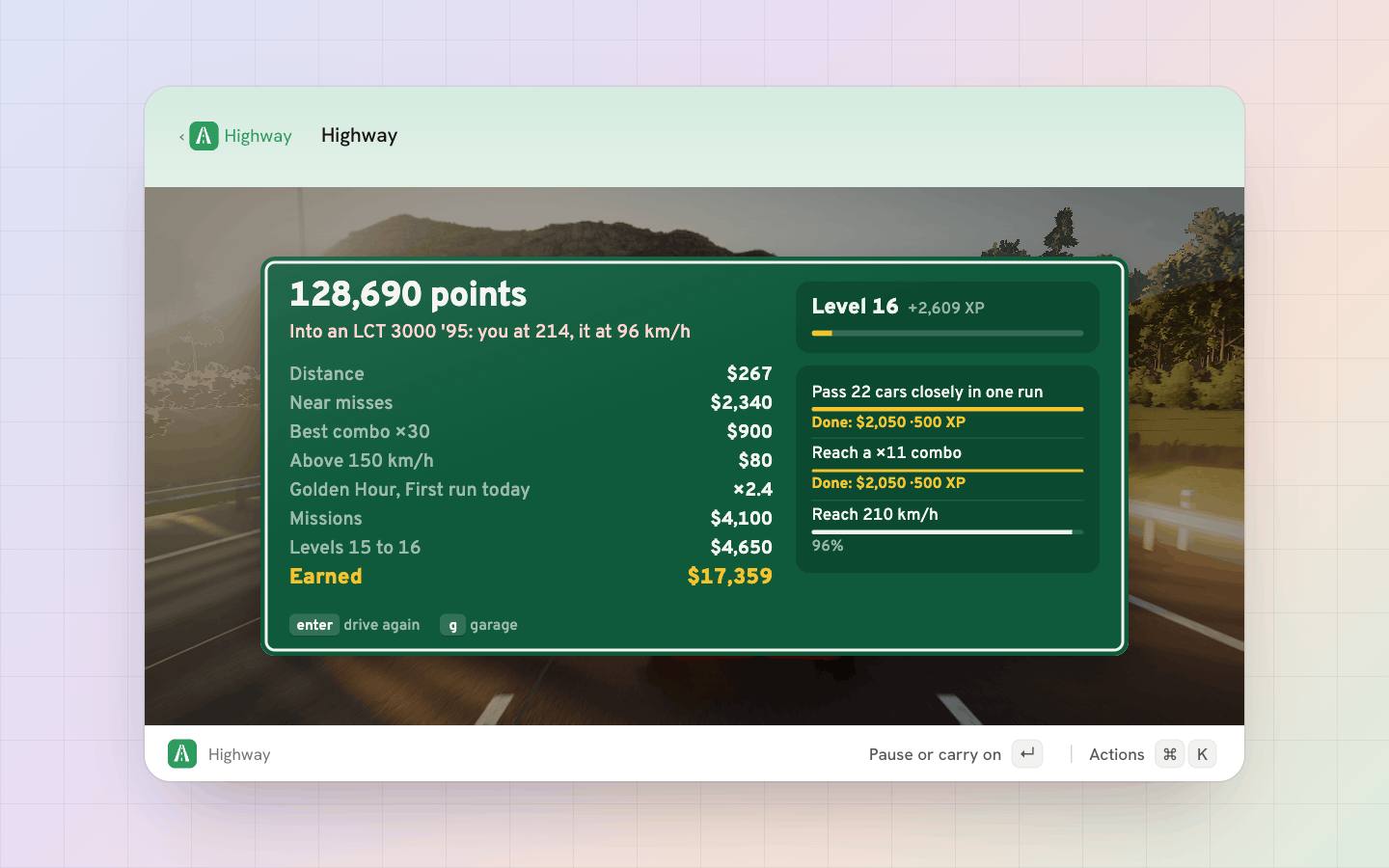Click the Levels 15 to 16 label
This screenshot has height=868, width=1389.
tap(355, 548)
